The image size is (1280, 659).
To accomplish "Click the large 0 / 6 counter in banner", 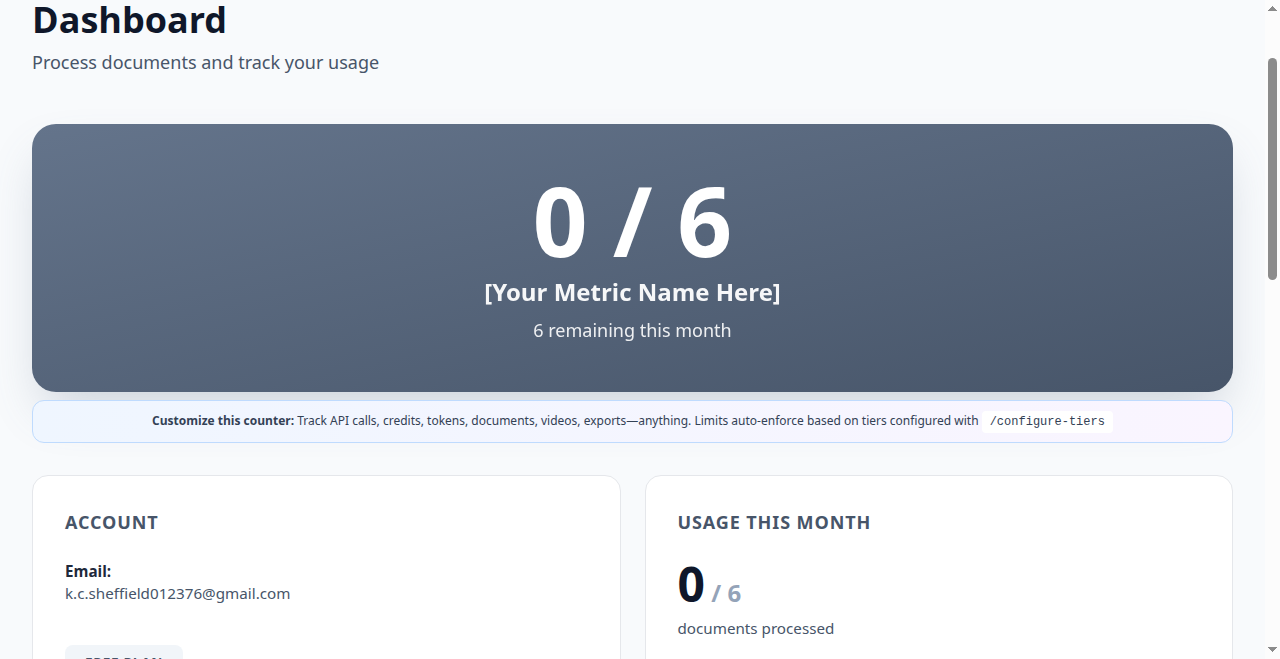I will pos(632,224).
